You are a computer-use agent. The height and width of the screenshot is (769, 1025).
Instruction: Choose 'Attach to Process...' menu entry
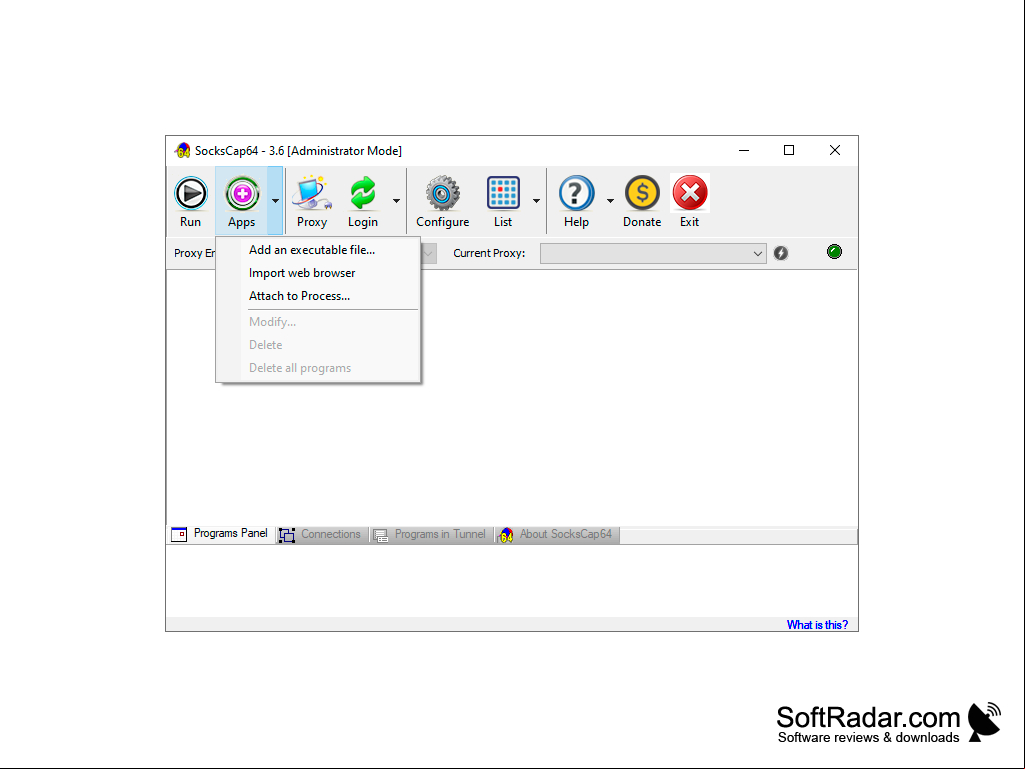tap(318, 296)
